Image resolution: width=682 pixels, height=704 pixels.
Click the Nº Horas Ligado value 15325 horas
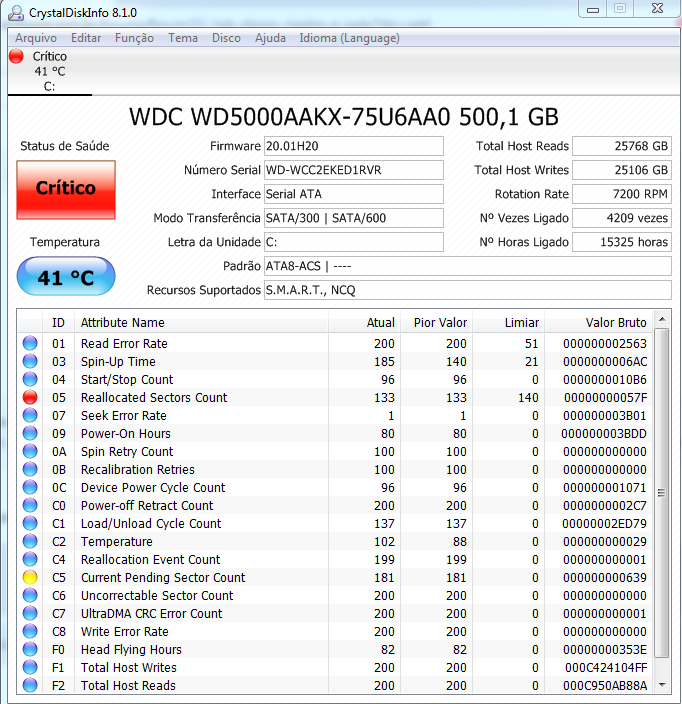coord(622,242)
